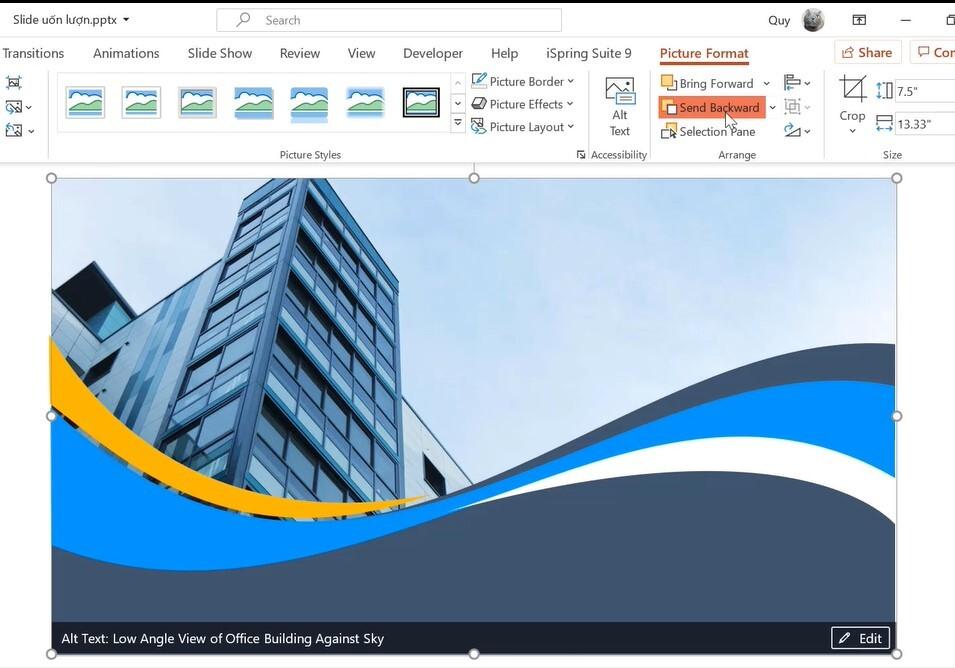The height and width of the screenshot is (668, 955).
Task: Open the Rotate objects menu icon
Action: pos(797,130)
